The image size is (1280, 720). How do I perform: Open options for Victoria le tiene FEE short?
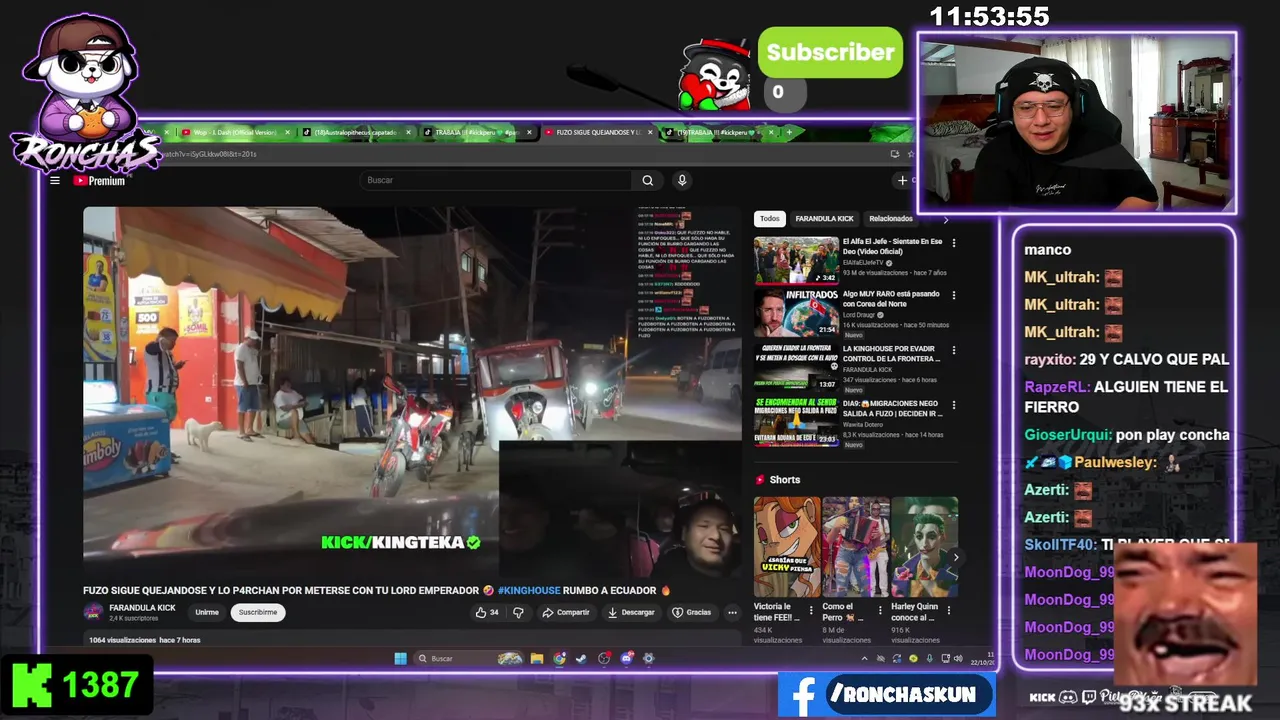pyautogui.click(x=811, y=609)
